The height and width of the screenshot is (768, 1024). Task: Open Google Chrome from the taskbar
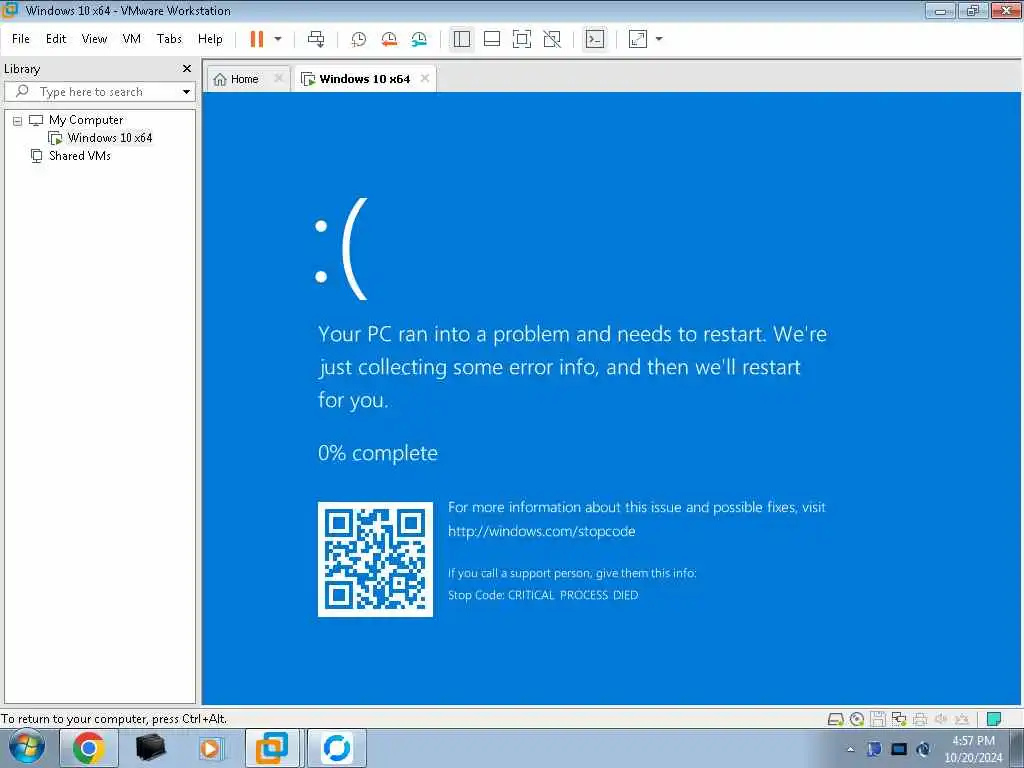click(x=89, y=748)
